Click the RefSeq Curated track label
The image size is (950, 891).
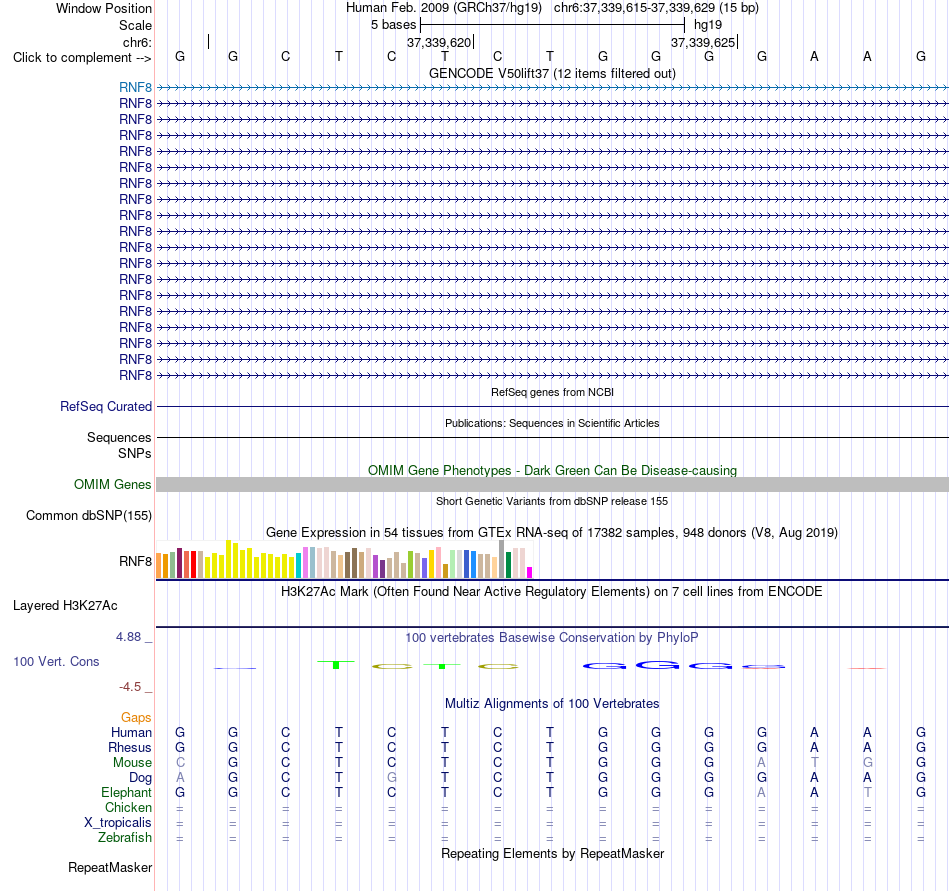click(105, 406)
